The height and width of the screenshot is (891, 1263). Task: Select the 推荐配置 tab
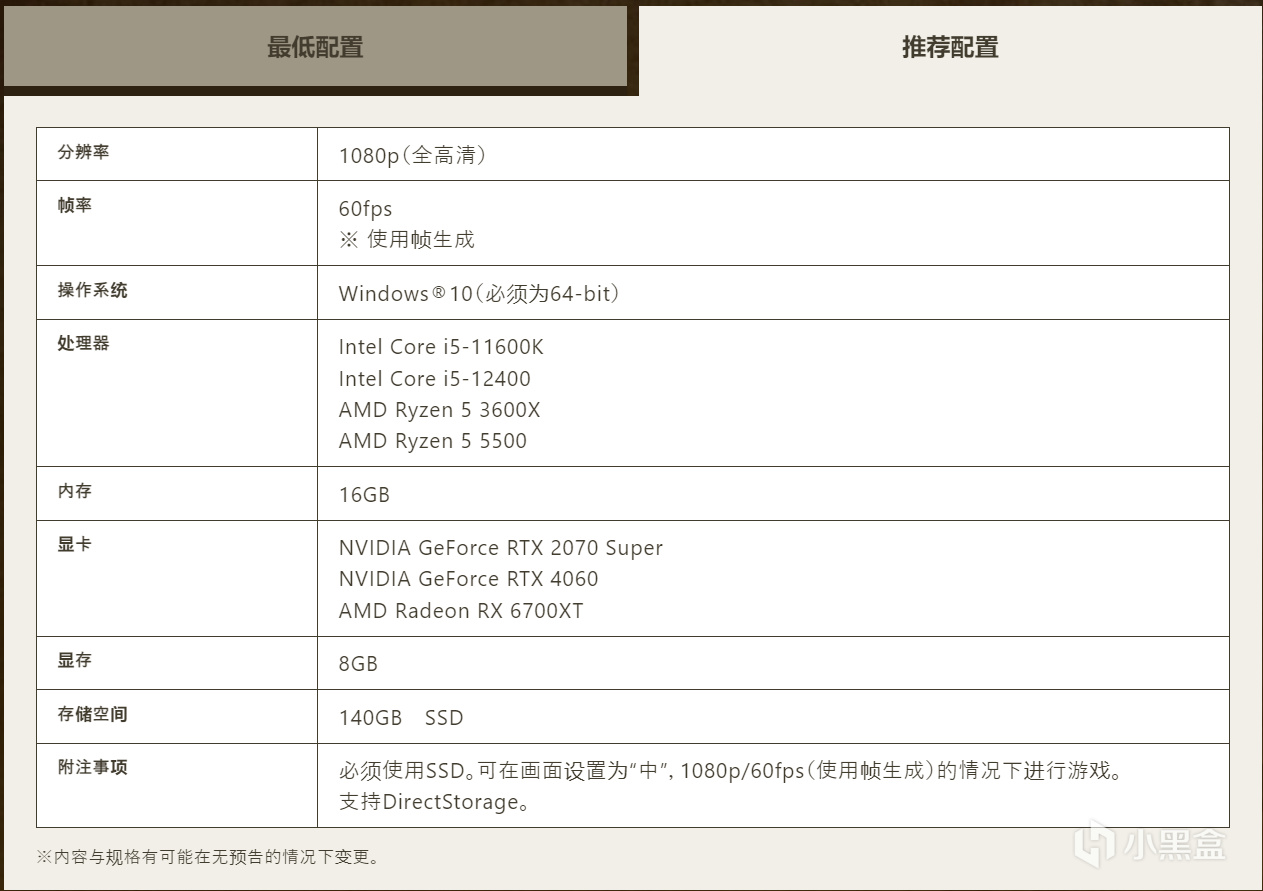(x=950, y=47)
